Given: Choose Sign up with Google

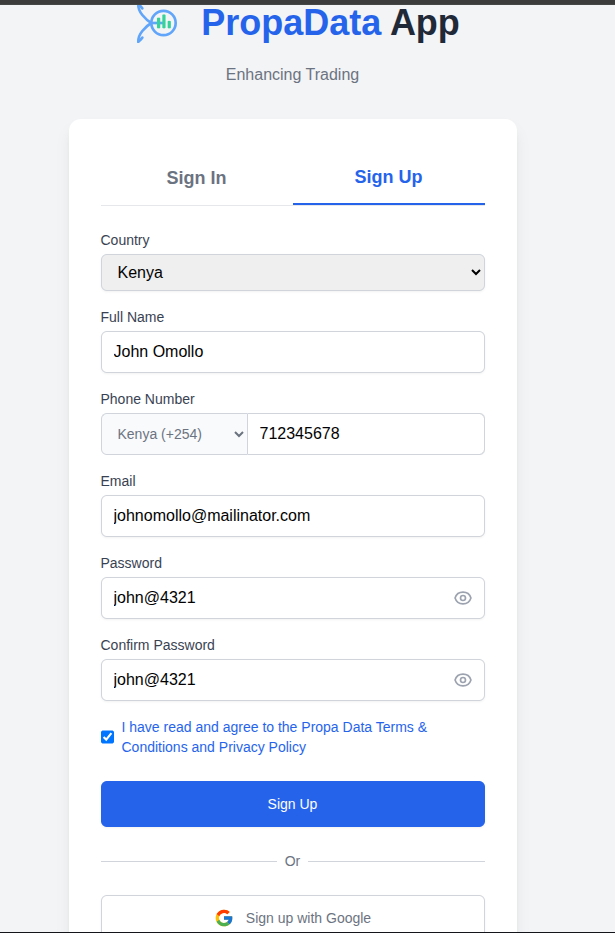Looking at the screenshot, I should [292, 917].
